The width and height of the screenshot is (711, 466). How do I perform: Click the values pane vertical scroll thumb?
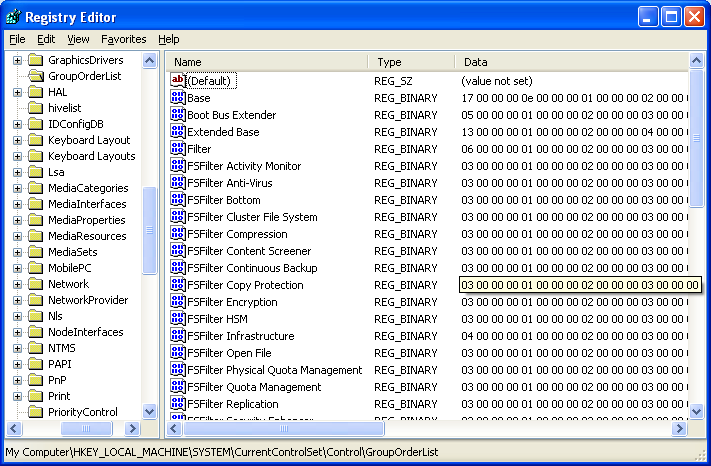[696, 138]
